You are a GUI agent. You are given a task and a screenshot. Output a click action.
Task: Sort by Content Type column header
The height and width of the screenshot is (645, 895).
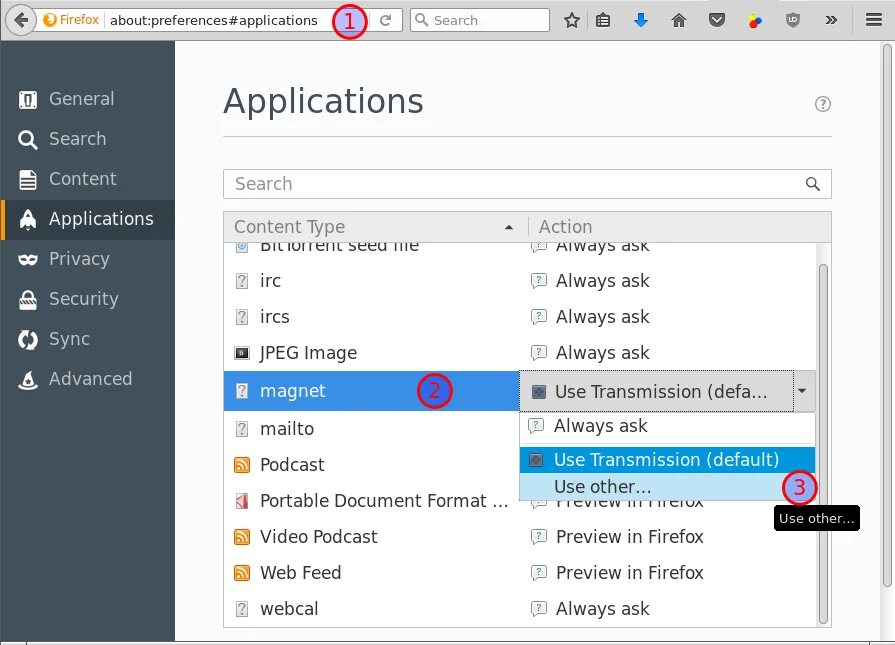tap(376, 227)
